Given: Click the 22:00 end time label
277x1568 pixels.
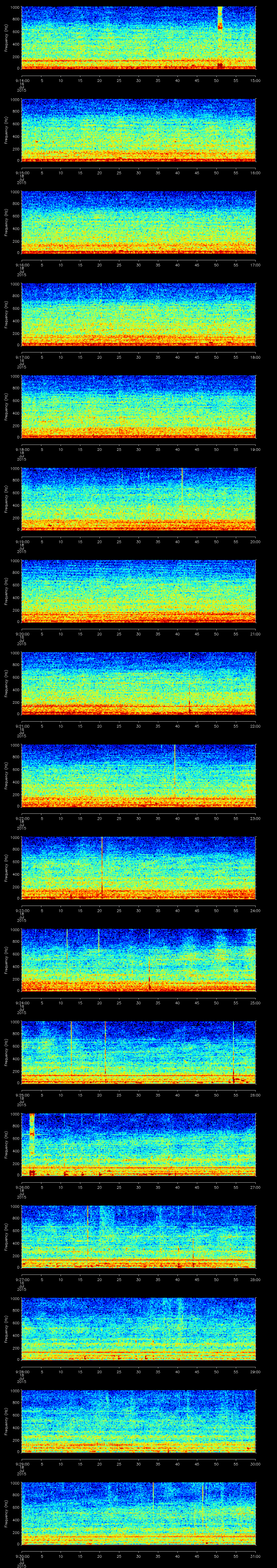Looking at the screenshot, I should (x=256, y=726).
